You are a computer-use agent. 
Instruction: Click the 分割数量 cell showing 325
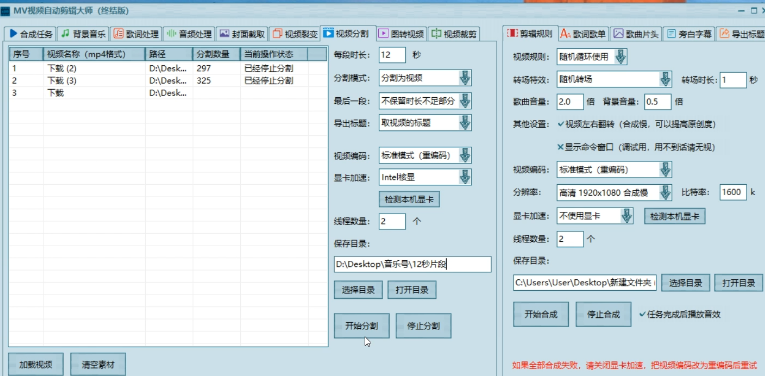pos(217,80)
